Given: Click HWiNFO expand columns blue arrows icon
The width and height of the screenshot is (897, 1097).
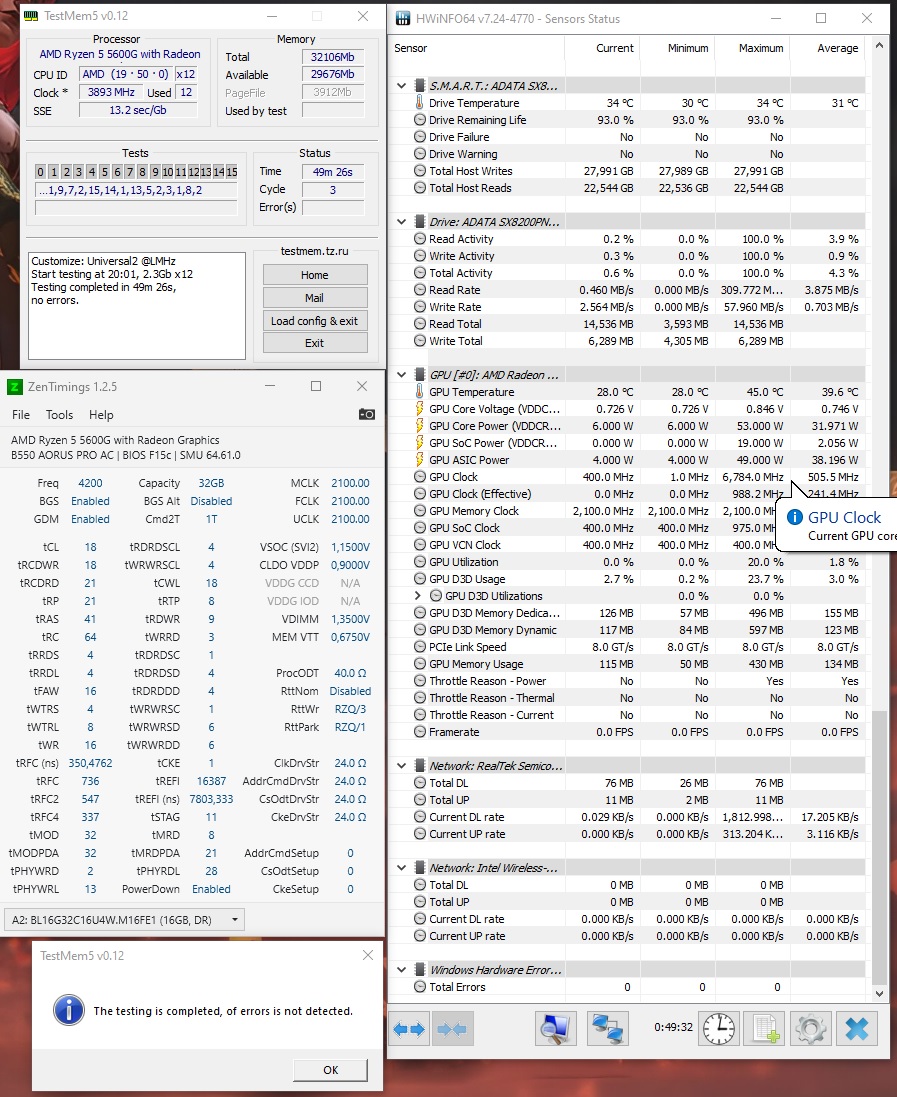Looking at the screenshot, I should click(409, 1028).
